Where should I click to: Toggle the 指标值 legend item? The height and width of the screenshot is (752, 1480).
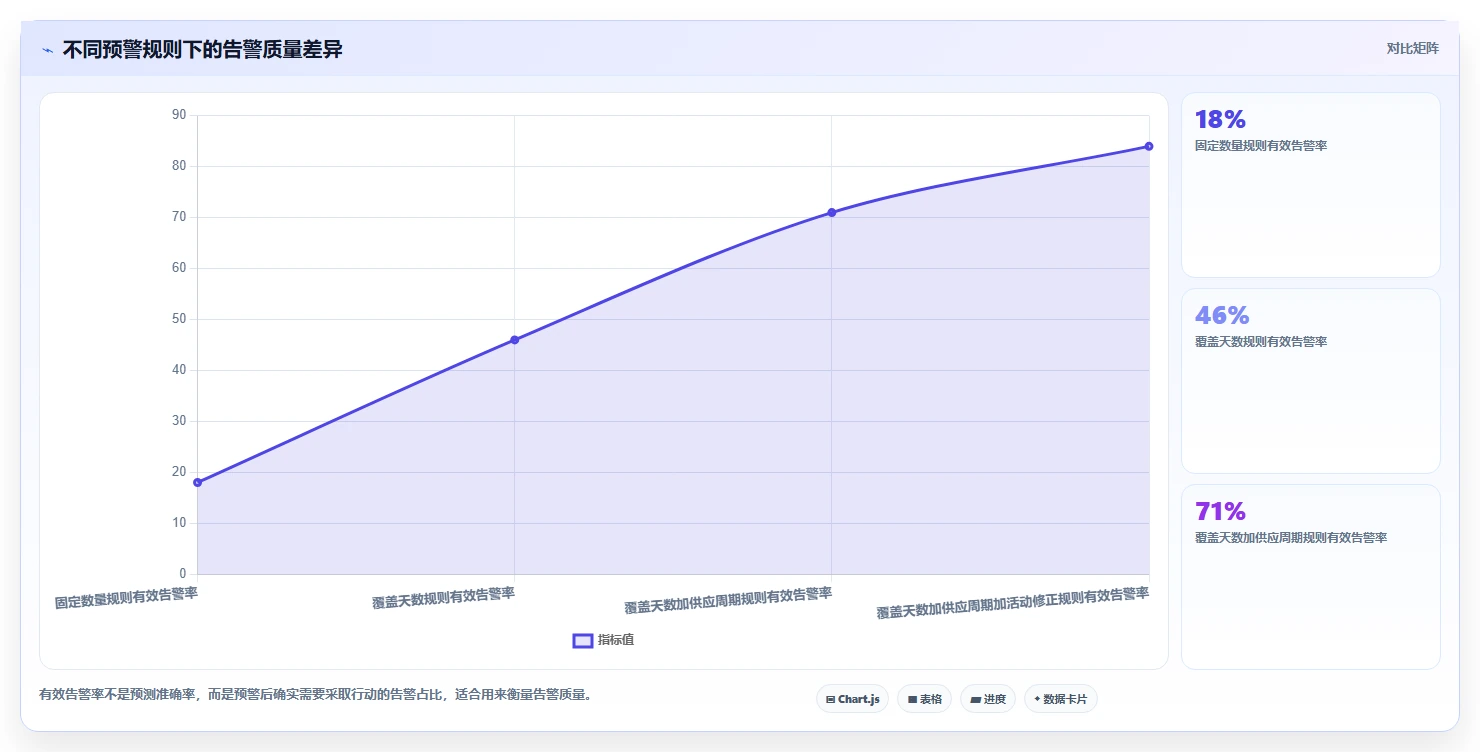[x=603, y=640]
